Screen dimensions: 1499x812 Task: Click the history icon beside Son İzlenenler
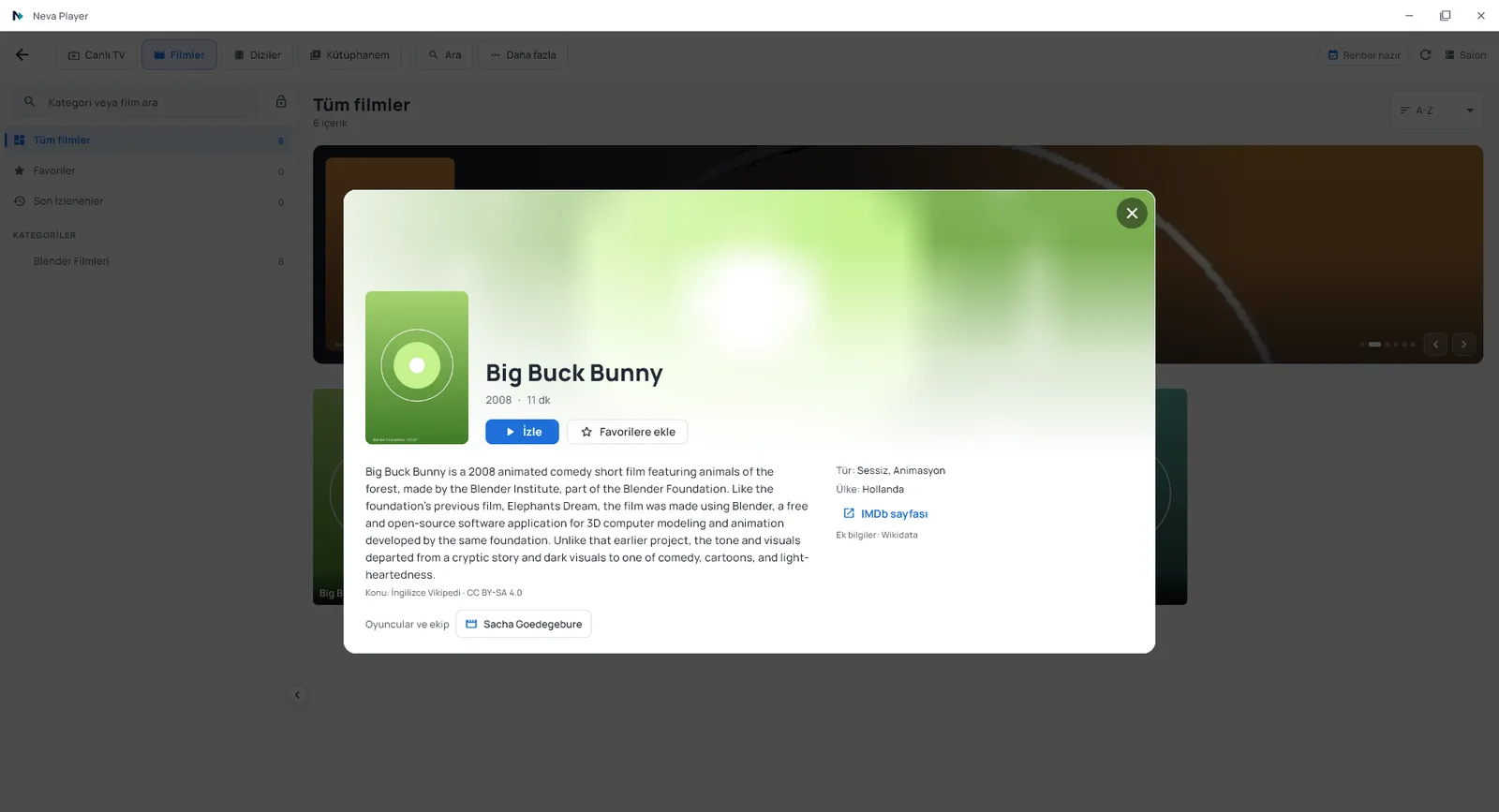[x=20, y=201]
